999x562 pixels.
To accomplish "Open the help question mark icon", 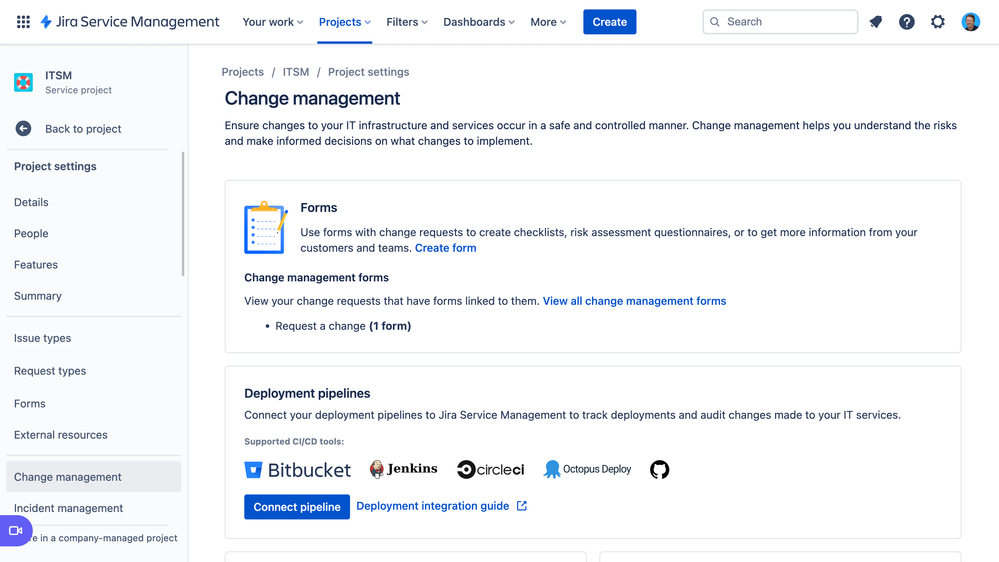I will [907, 22].
